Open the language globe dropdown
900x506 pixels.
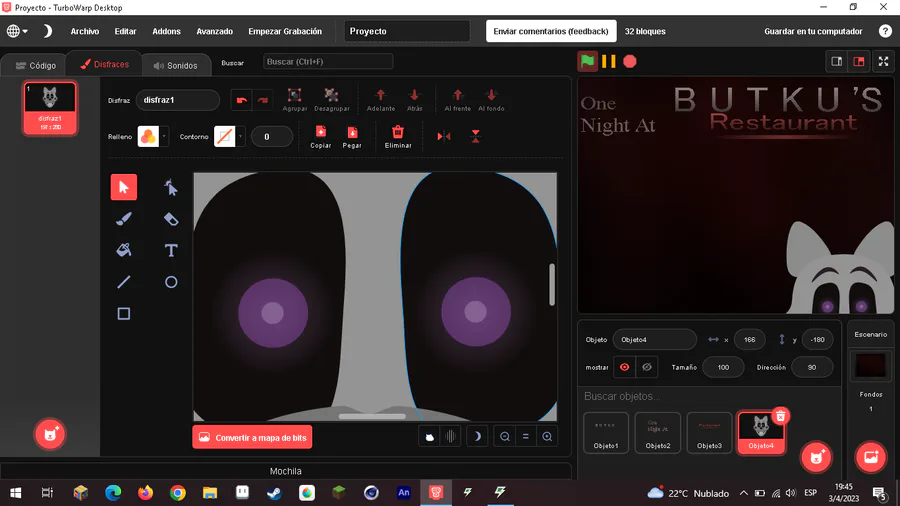(17, 31)
